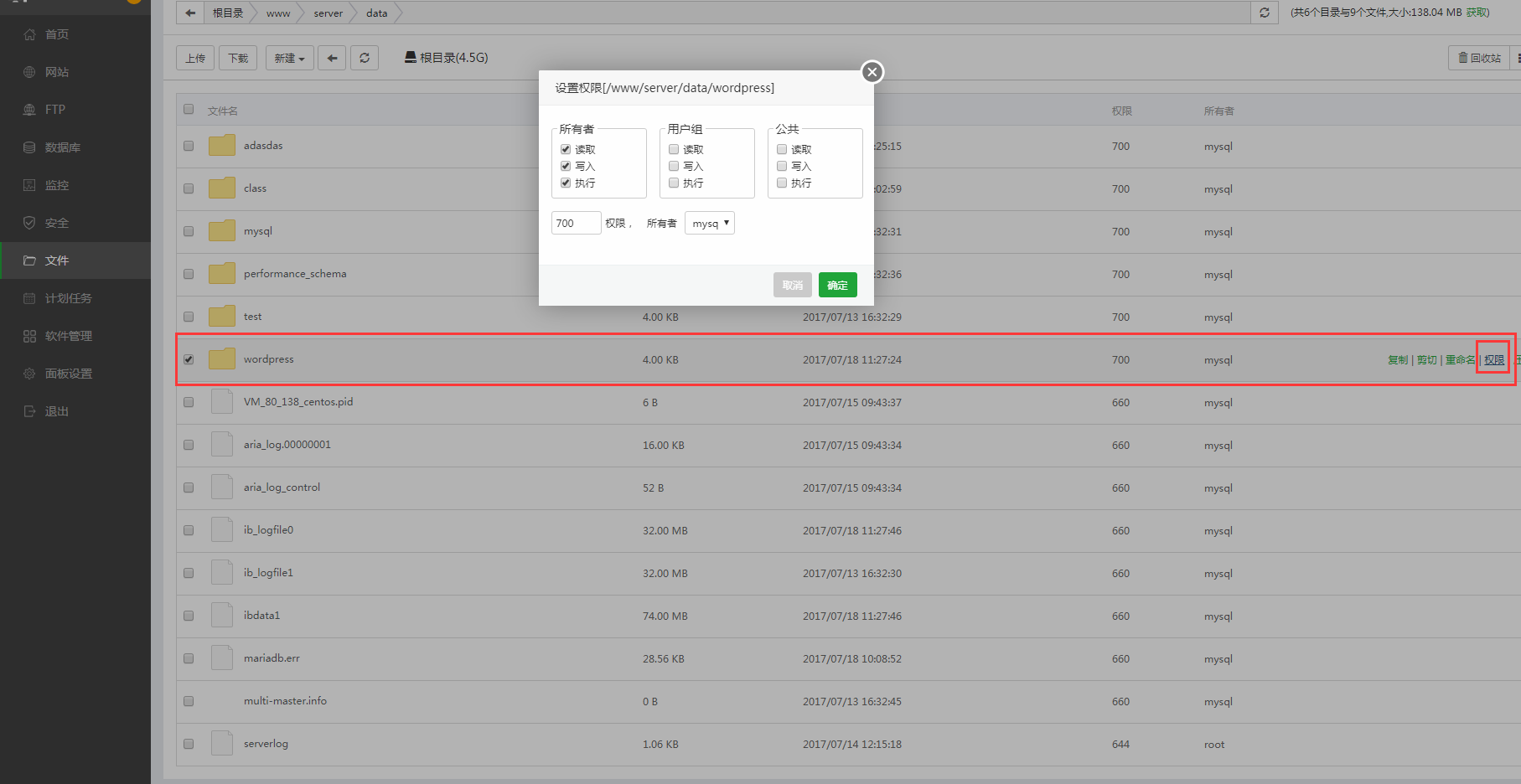Enable 执行 under 用户组
Viewport: 1521px width, 784px height.
click(674, 183)
